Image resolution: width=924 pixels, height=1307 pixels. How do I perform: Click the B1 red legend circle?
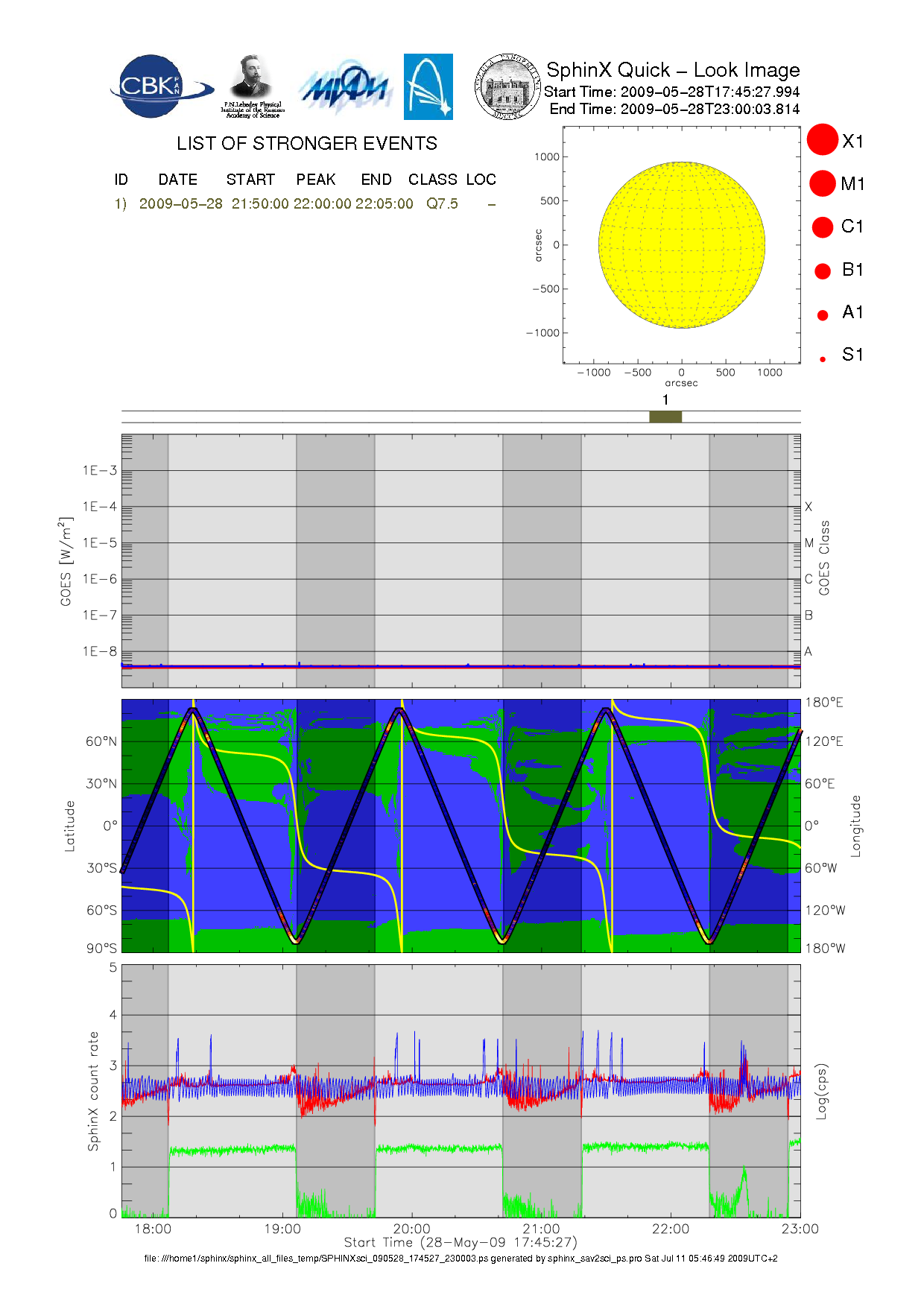click(x=823, y=270)
